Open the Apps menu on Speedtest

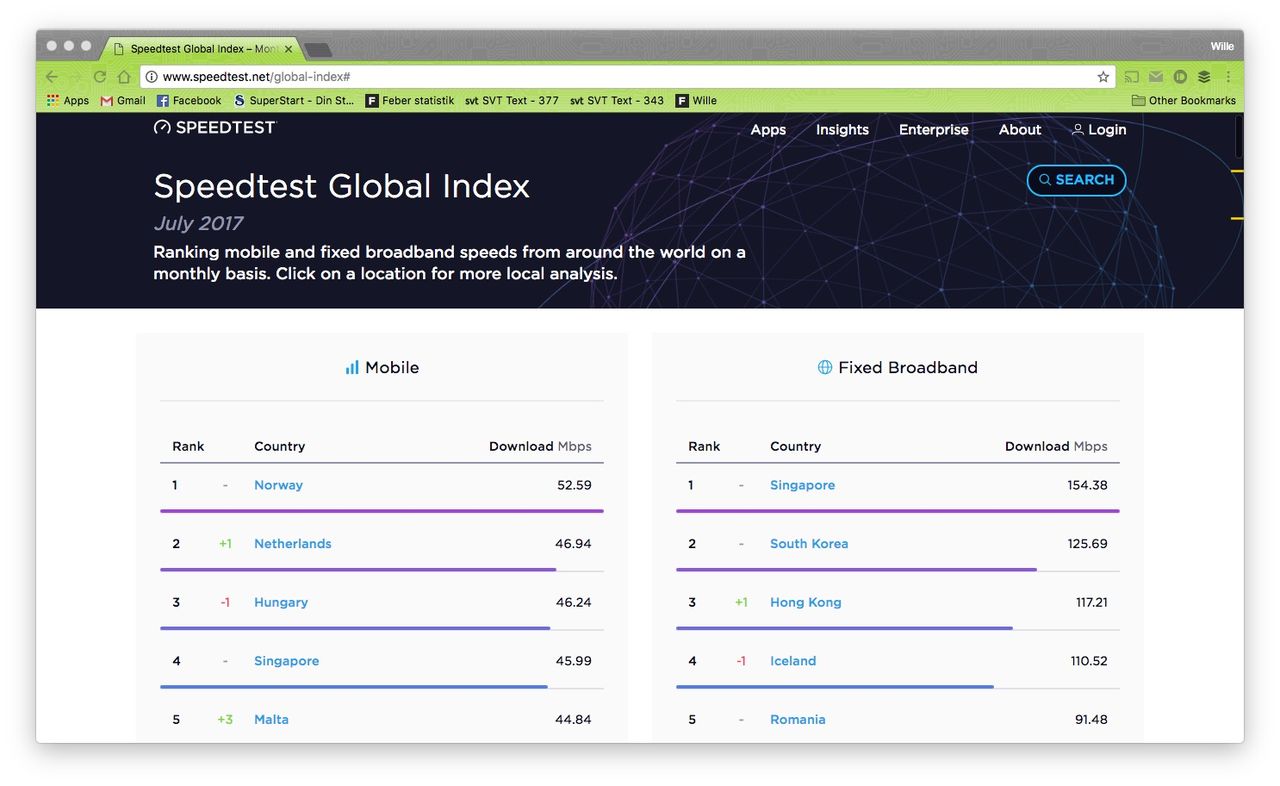coord(768,129)
